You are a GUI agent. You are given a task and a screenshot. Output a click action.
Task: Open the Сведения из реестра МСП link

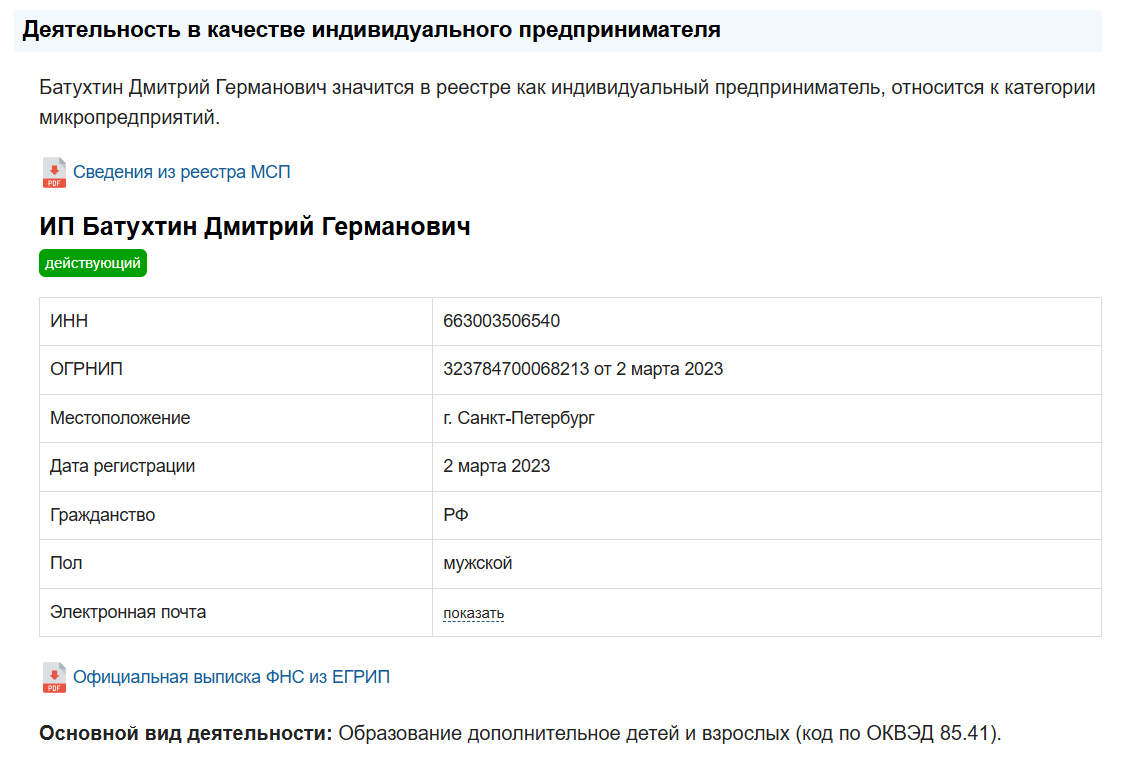181,171
